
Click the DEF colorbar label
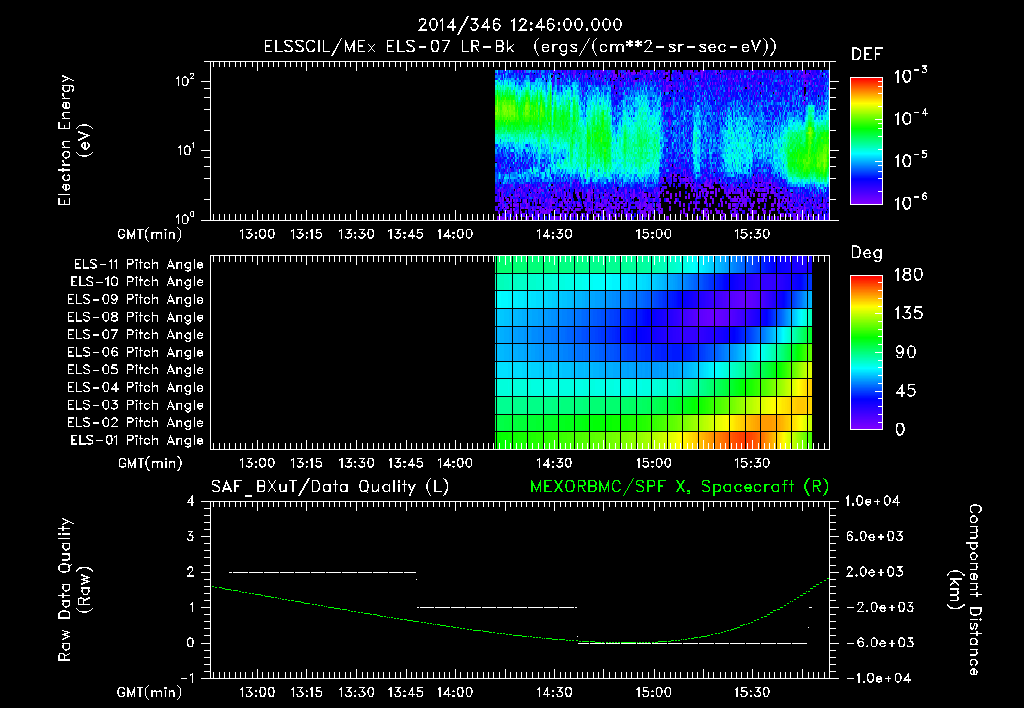click(x=867, y=54)
